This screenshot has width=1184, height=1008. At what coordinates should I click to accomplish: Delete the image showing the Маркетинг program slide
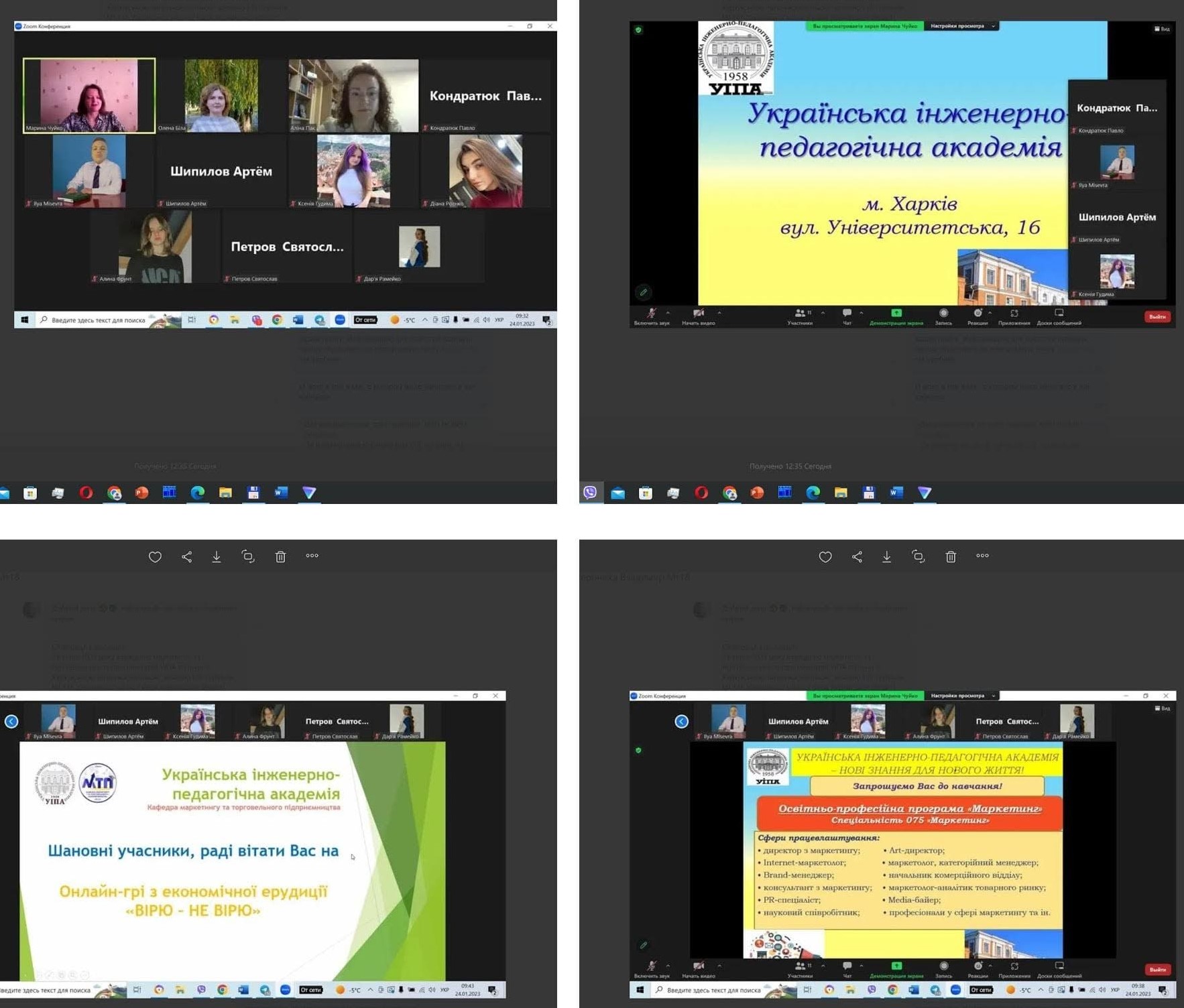(x=951, y=557)
